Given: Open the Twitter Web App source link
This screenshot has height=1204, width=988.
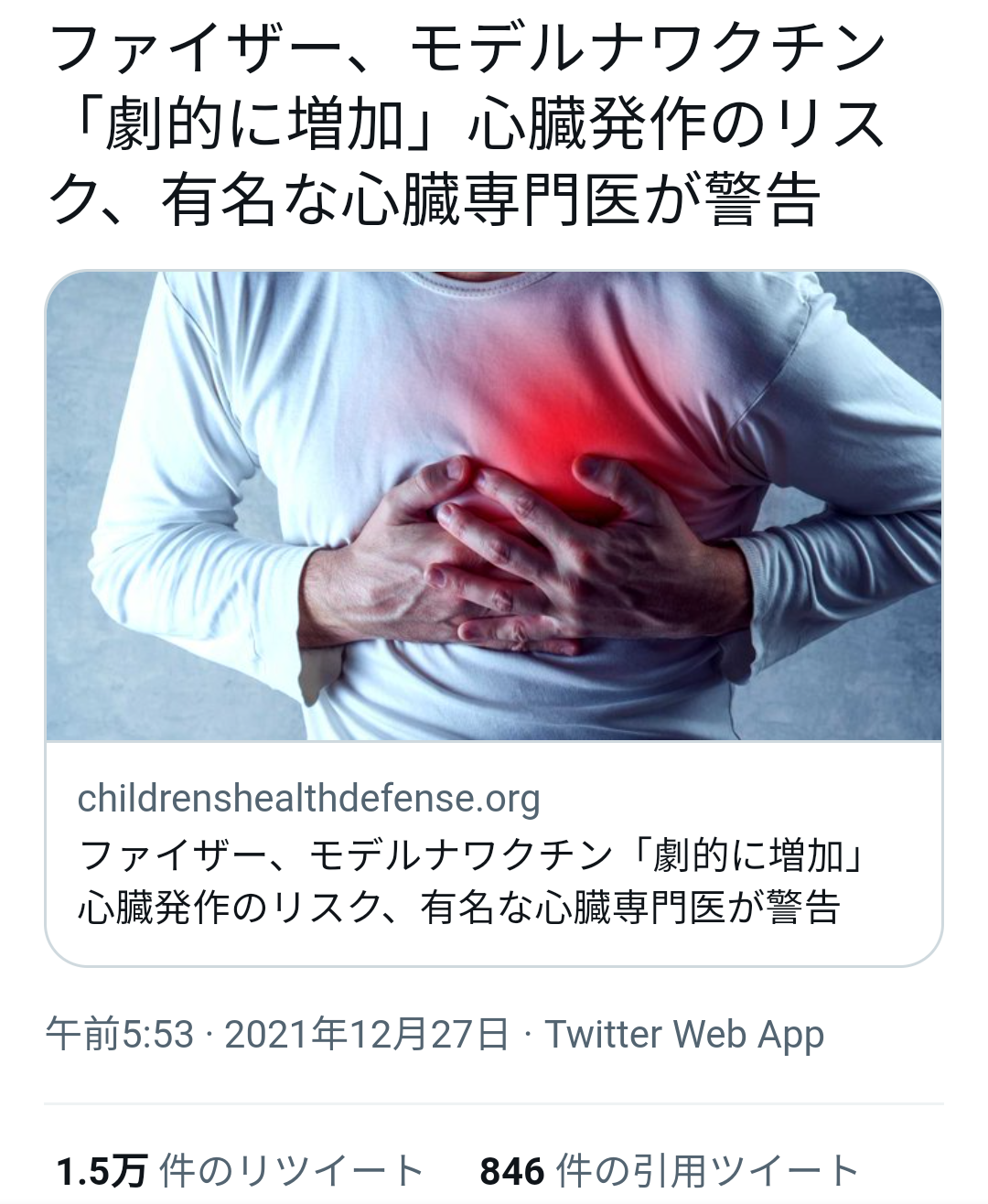Looking at the screenshot, I should coord(684,1035).
